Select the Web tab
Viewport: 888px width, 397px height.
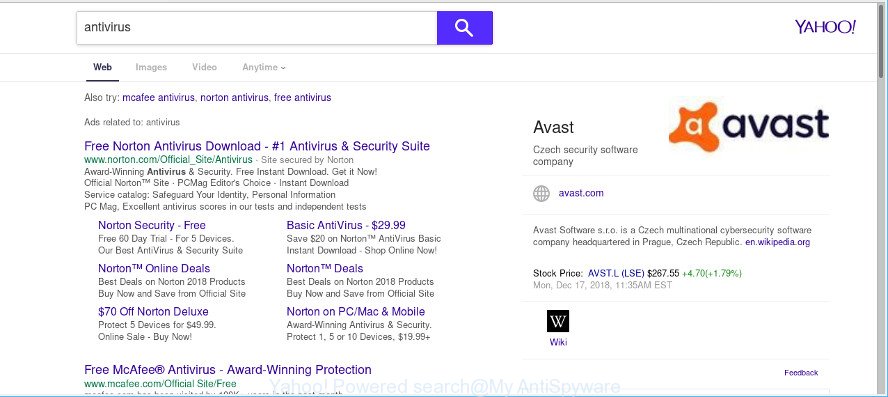tap(103, 67)
